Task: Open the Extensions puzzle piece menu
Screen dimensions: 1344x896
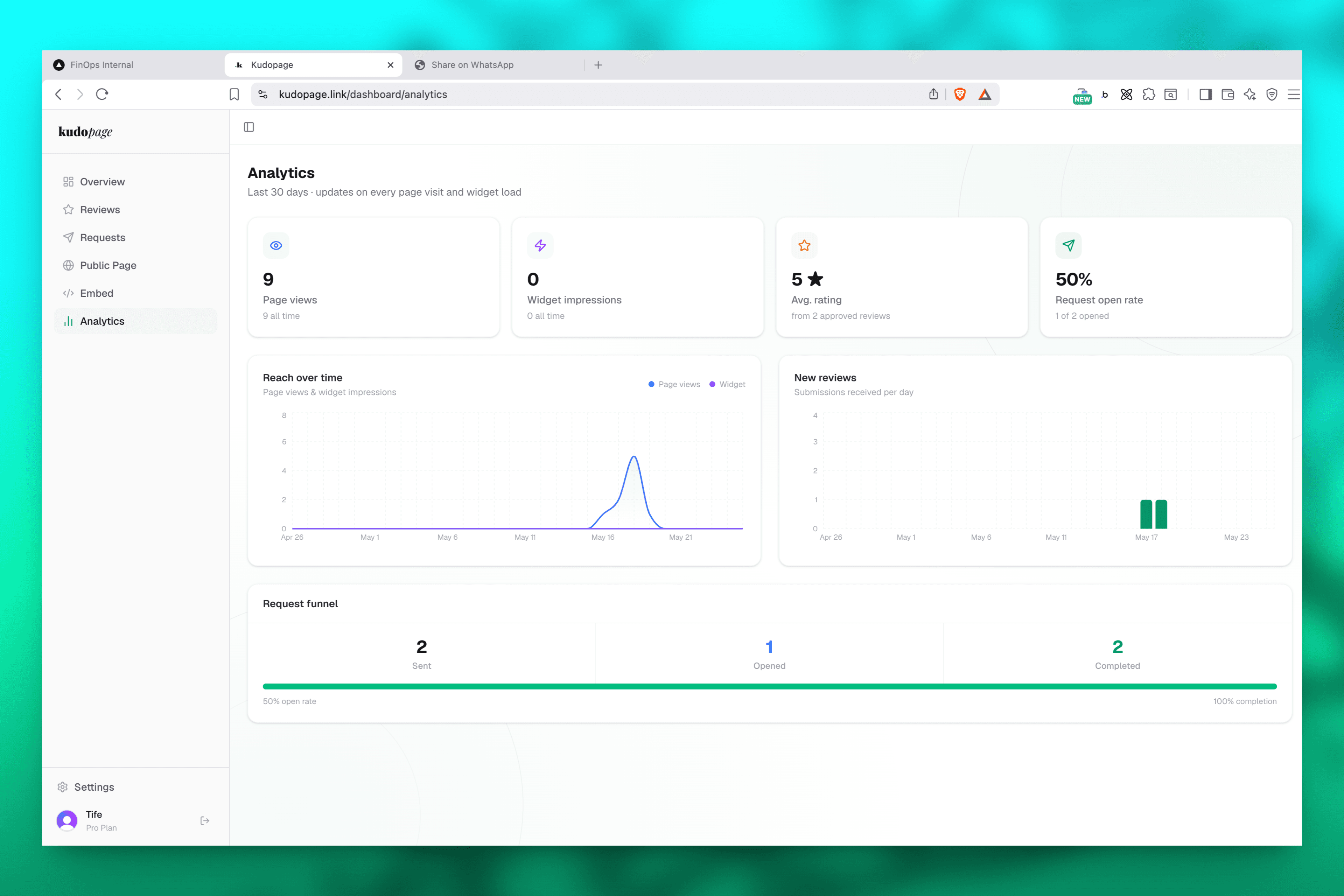Action: 1149,94
